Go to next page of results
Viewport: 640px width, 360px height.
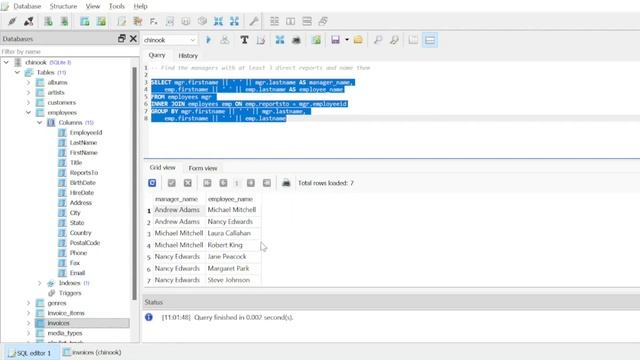(251, 183)
